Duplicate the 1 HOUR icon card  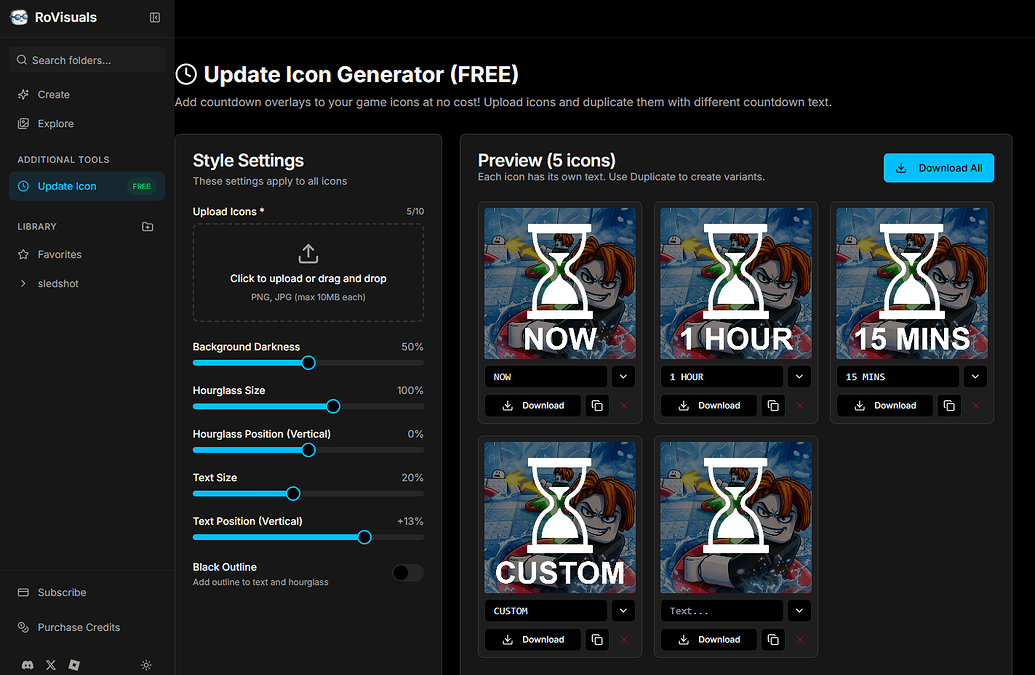tap(773, 406)
